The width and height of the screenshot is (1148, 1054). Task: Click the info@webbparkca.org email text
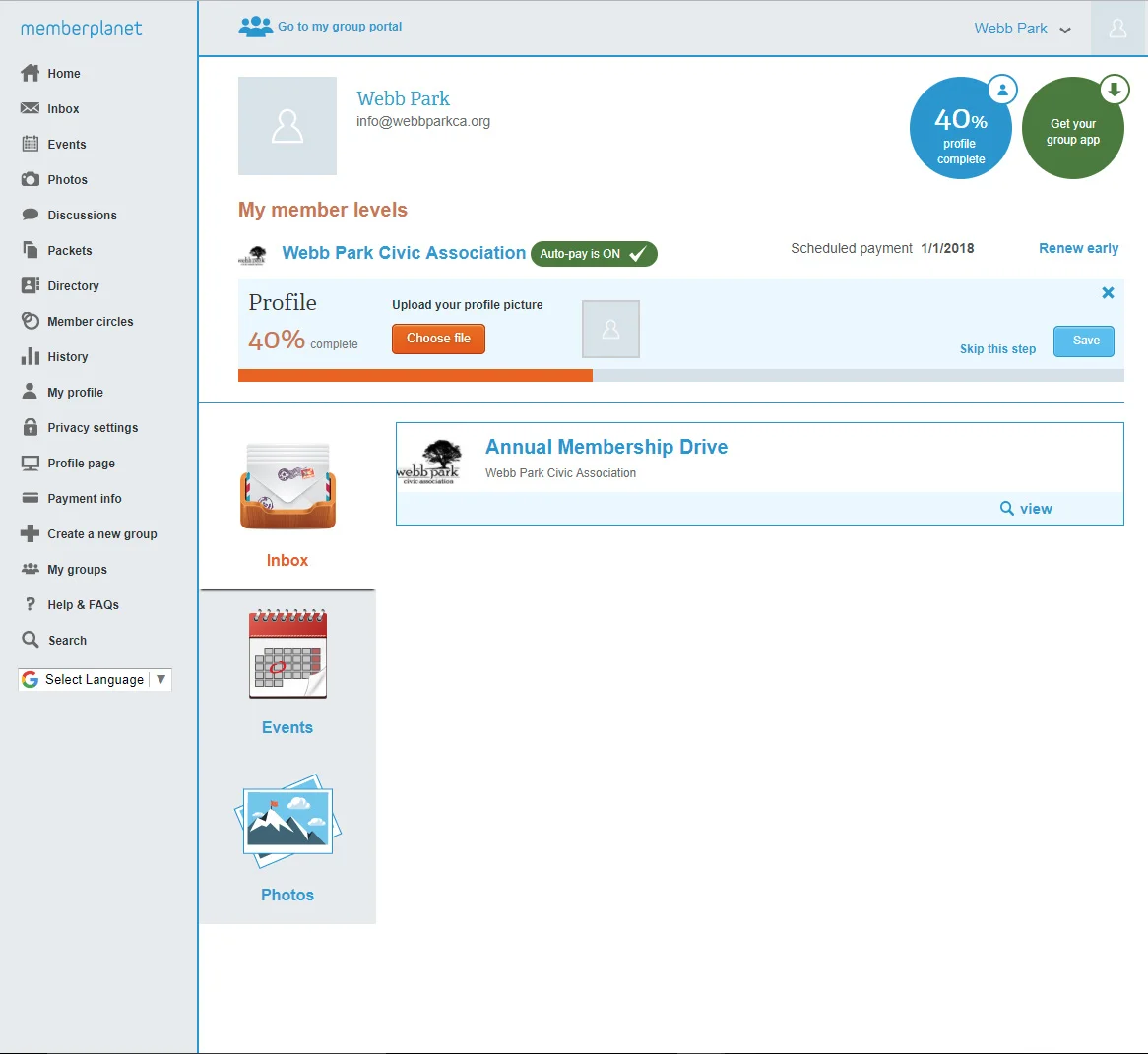pyautogui.click(x=423, y=121)
